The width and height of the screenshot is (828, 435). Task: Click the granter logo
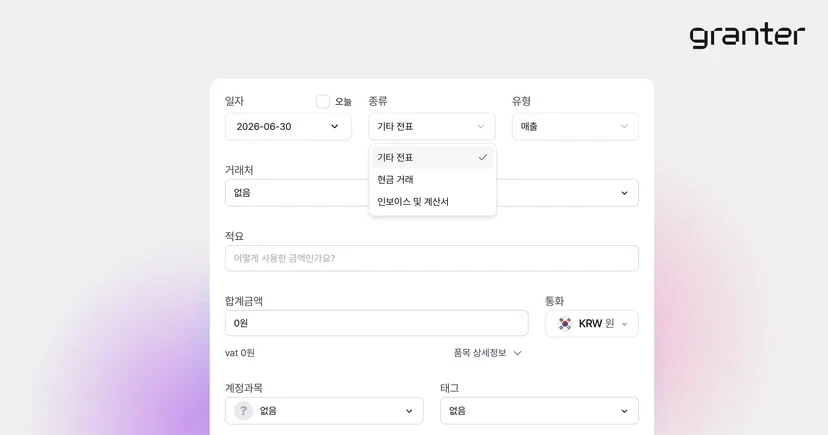pos(747,36)
